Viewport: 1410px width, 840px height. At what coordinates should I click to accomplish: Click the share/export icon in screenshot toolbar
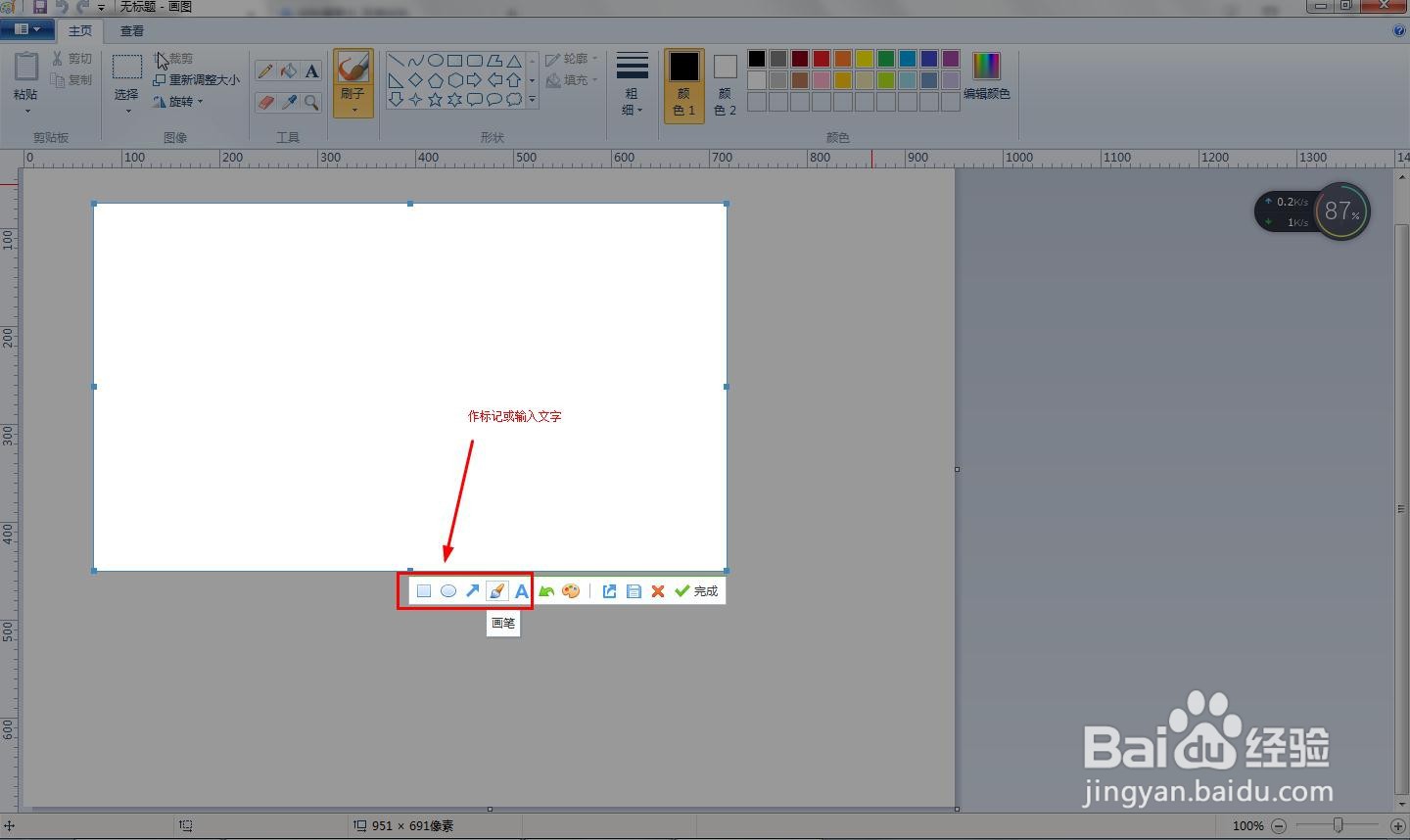click(609, 591)
